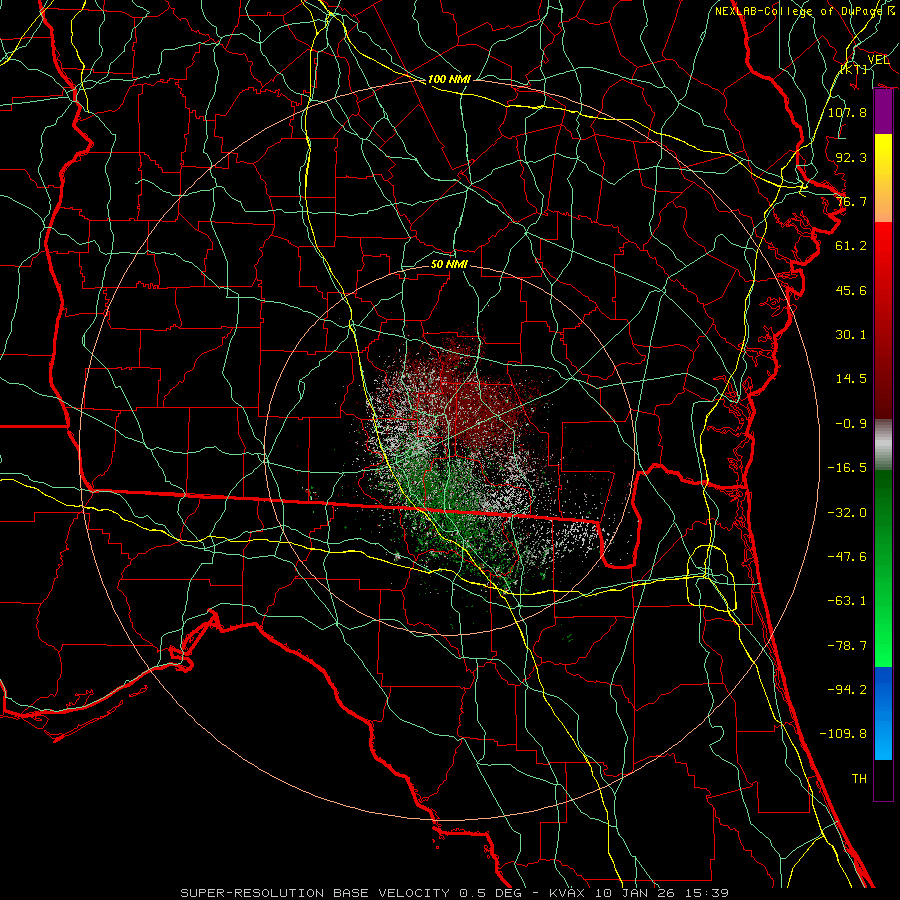Click the green segment of the velocity color bar

pyautogui.click(x=883, y=568)
